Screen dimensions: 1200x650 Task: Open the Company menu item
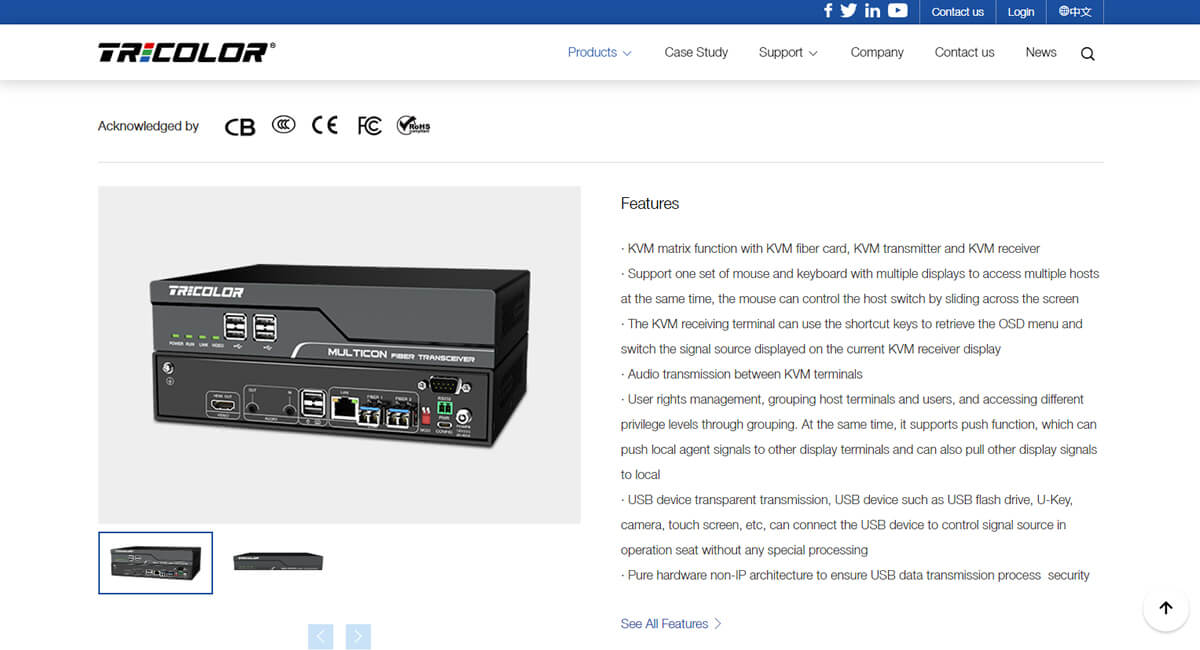click(877, 53)
